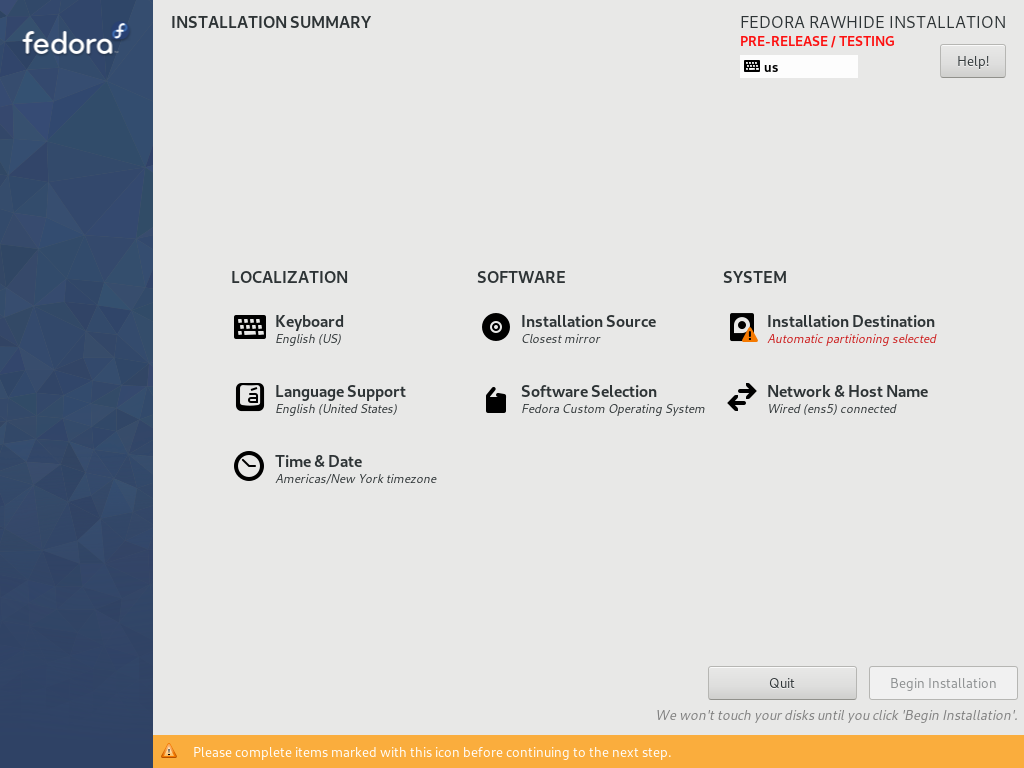This screenshot has height=768, width=1024.
Task: Click the "We won't touch your disks" note
Action: point(837,715)
